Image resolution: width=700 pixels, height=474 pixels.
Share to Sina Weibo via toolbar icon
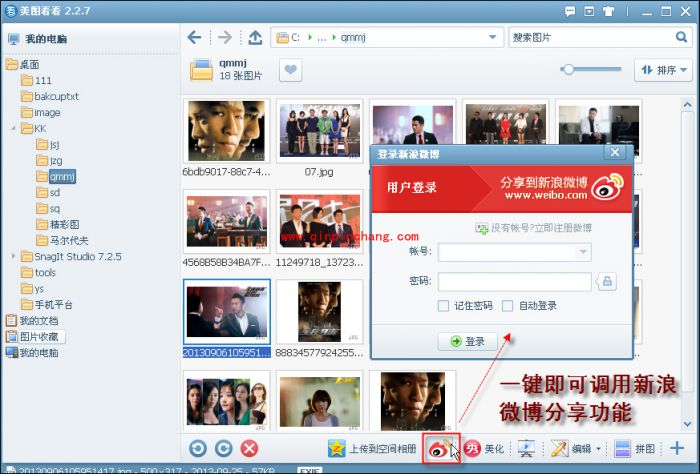[x=438, y=449]
